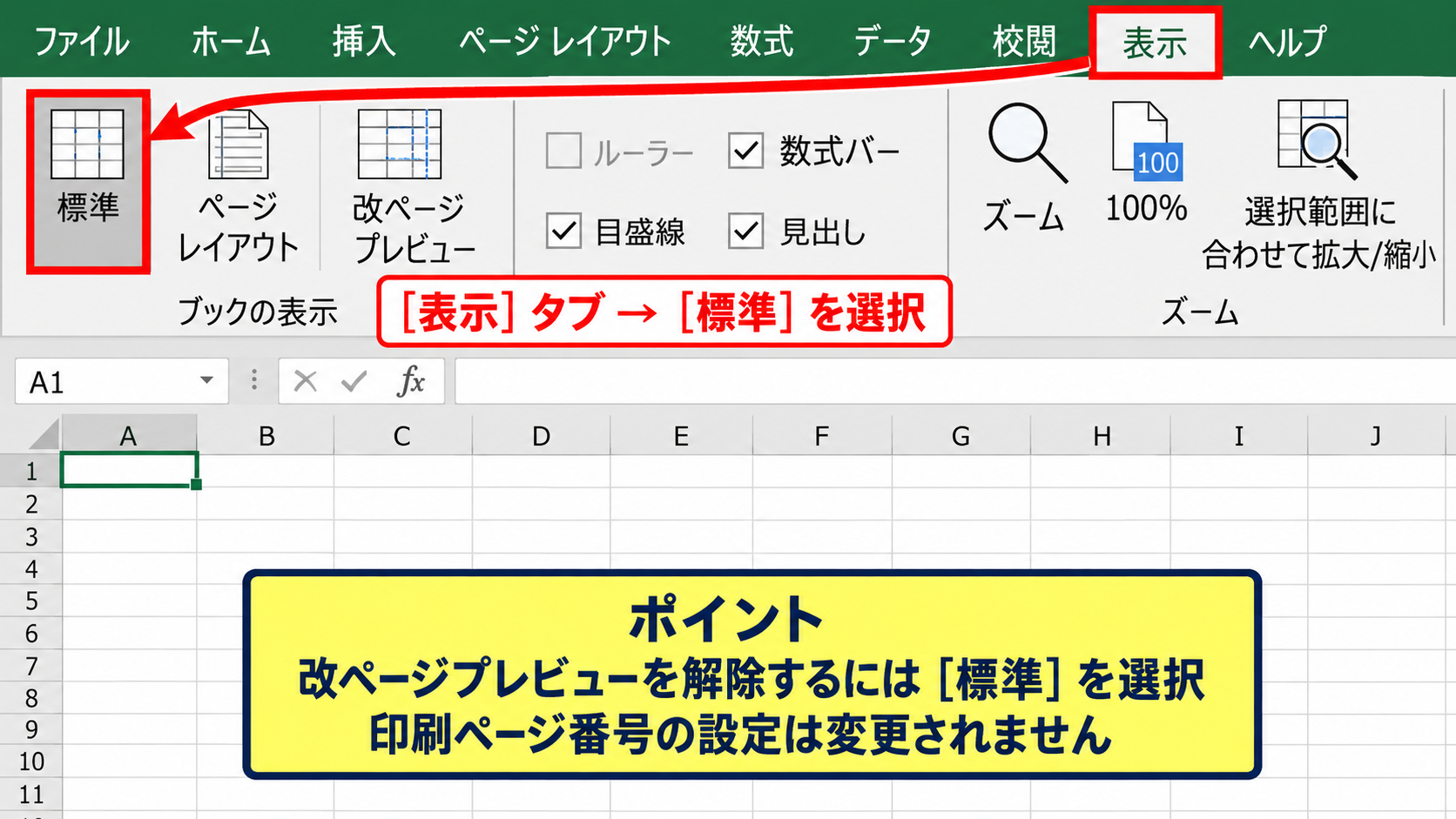Open the ヘルプ tab

click(1287, 41)
